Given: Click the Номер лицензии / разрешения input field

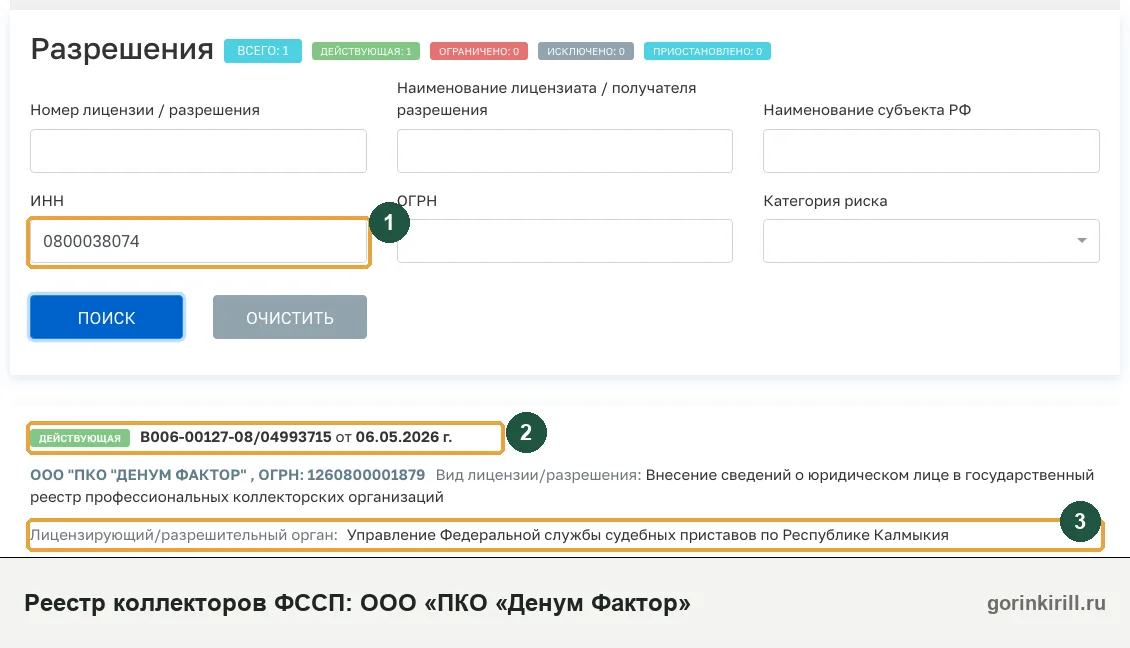Looking at the screenshot, I should 198,151.
